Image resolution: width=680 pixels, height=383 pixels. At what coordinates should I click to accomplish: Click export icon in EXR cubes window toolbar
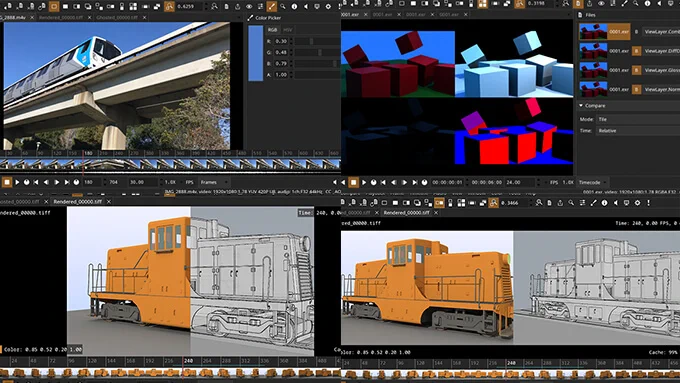589,4
